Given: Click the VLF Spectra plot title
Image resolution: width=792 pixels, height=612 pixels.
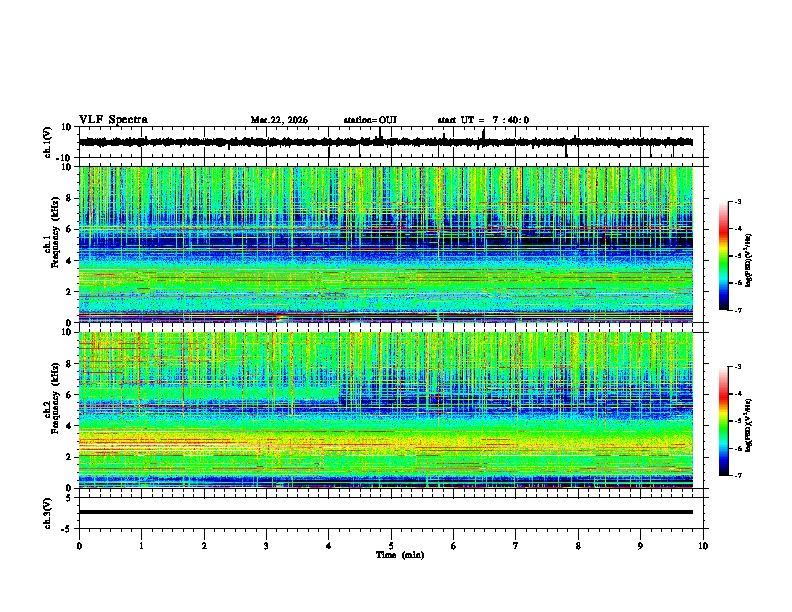Looking at the screenshot, I should (113, 120).
